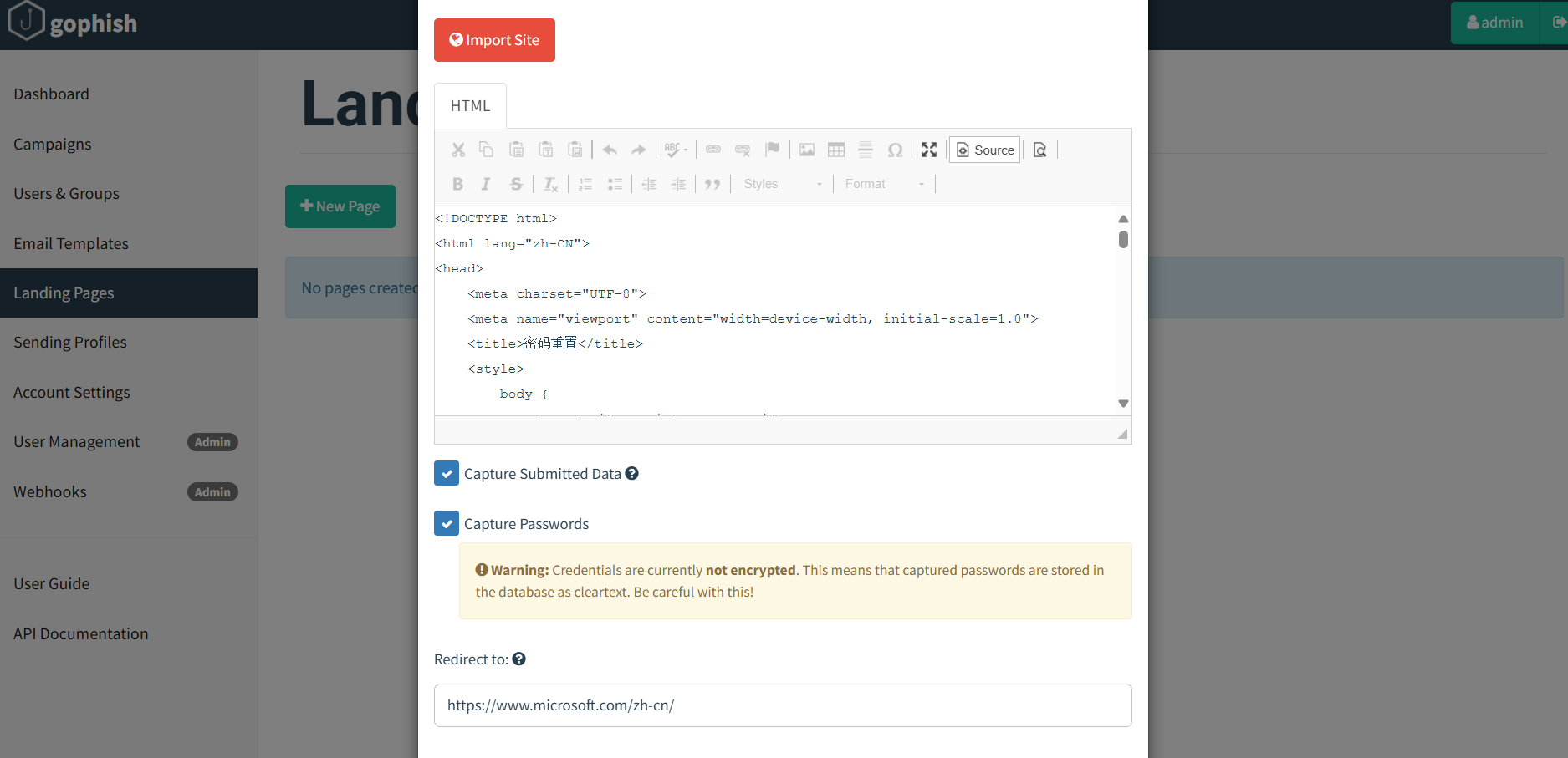Image resolution: width=1568 pixels, height=758 pixels.
Task: Toggle Source mode in the editor
Action: [x=984, y=150]
